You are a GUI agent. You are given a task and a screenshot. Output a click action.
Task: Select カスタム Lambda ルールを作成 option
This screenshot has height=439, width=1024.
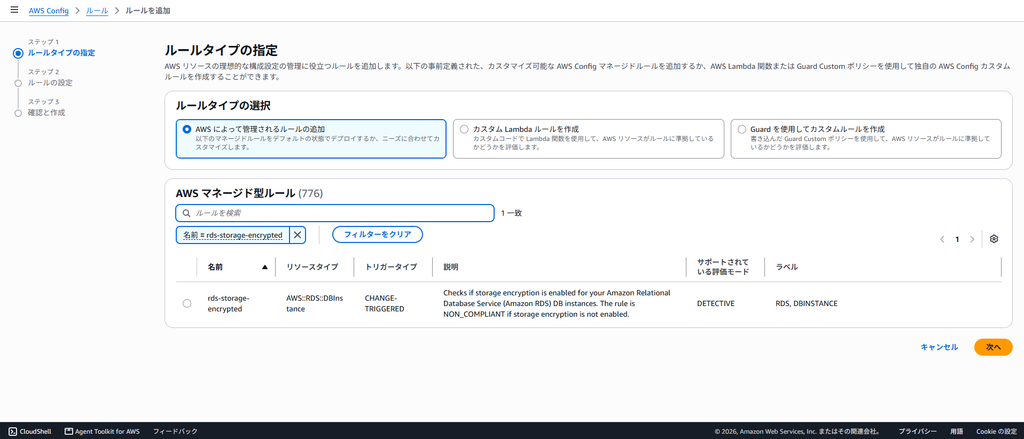pyautogui.click(x=588, y=138)
